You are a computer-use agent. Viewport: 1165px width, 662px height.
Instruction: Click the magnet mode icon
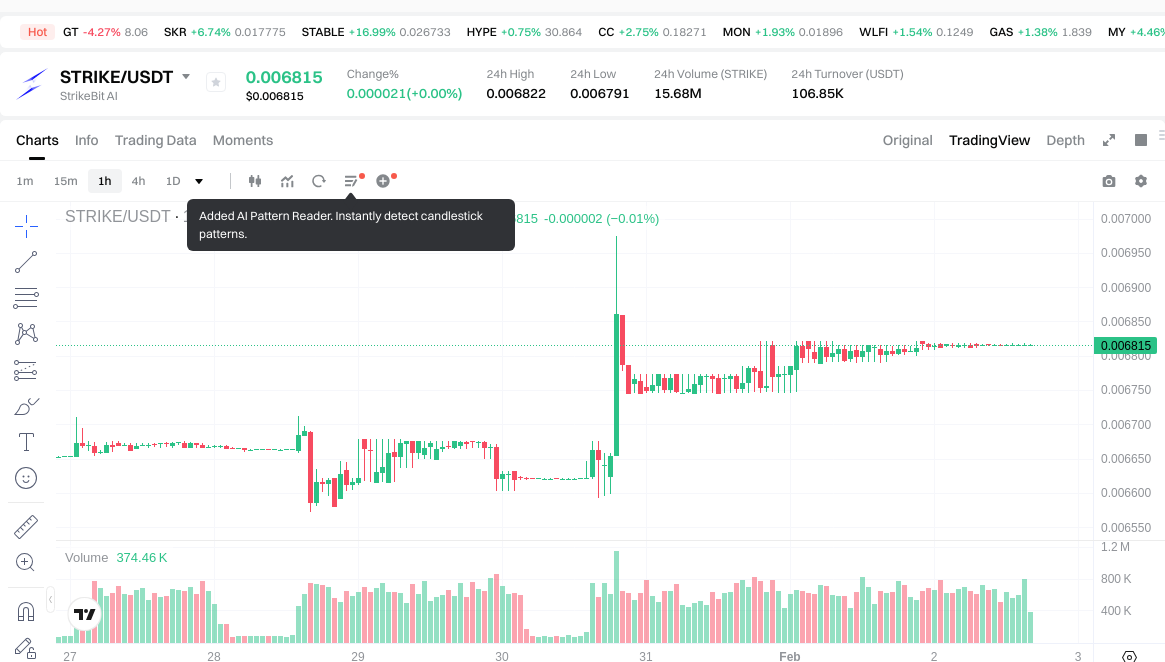click(x=26, y=611)
